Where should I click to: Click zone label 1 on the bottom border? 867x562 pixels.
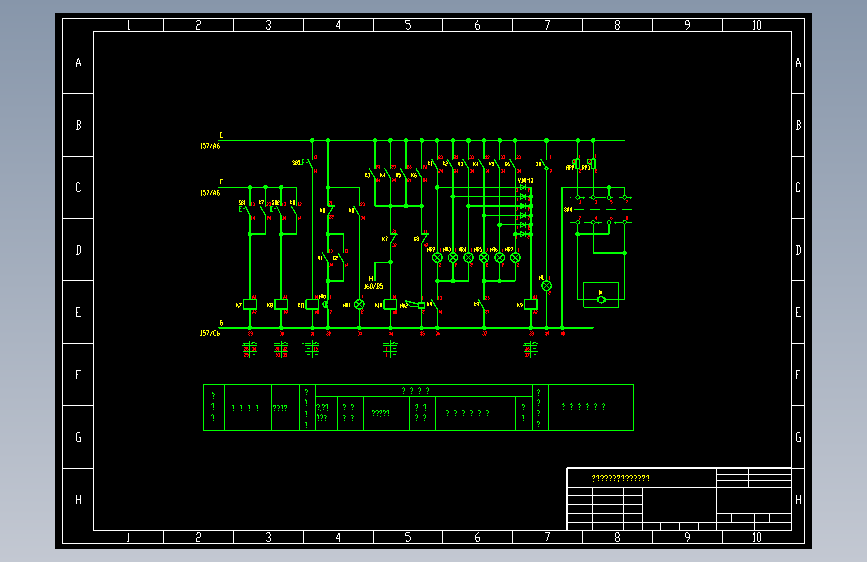[x=128, y=537]
